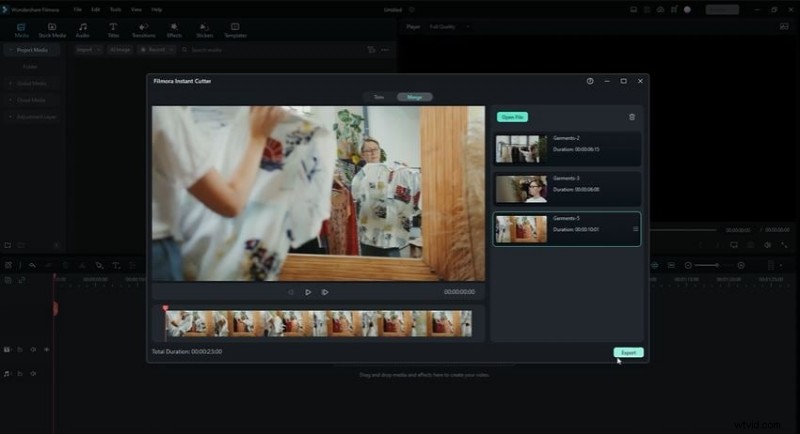Expand the Global Media section
This screenshot has width=800, height=434.
(x=31, y=83)
